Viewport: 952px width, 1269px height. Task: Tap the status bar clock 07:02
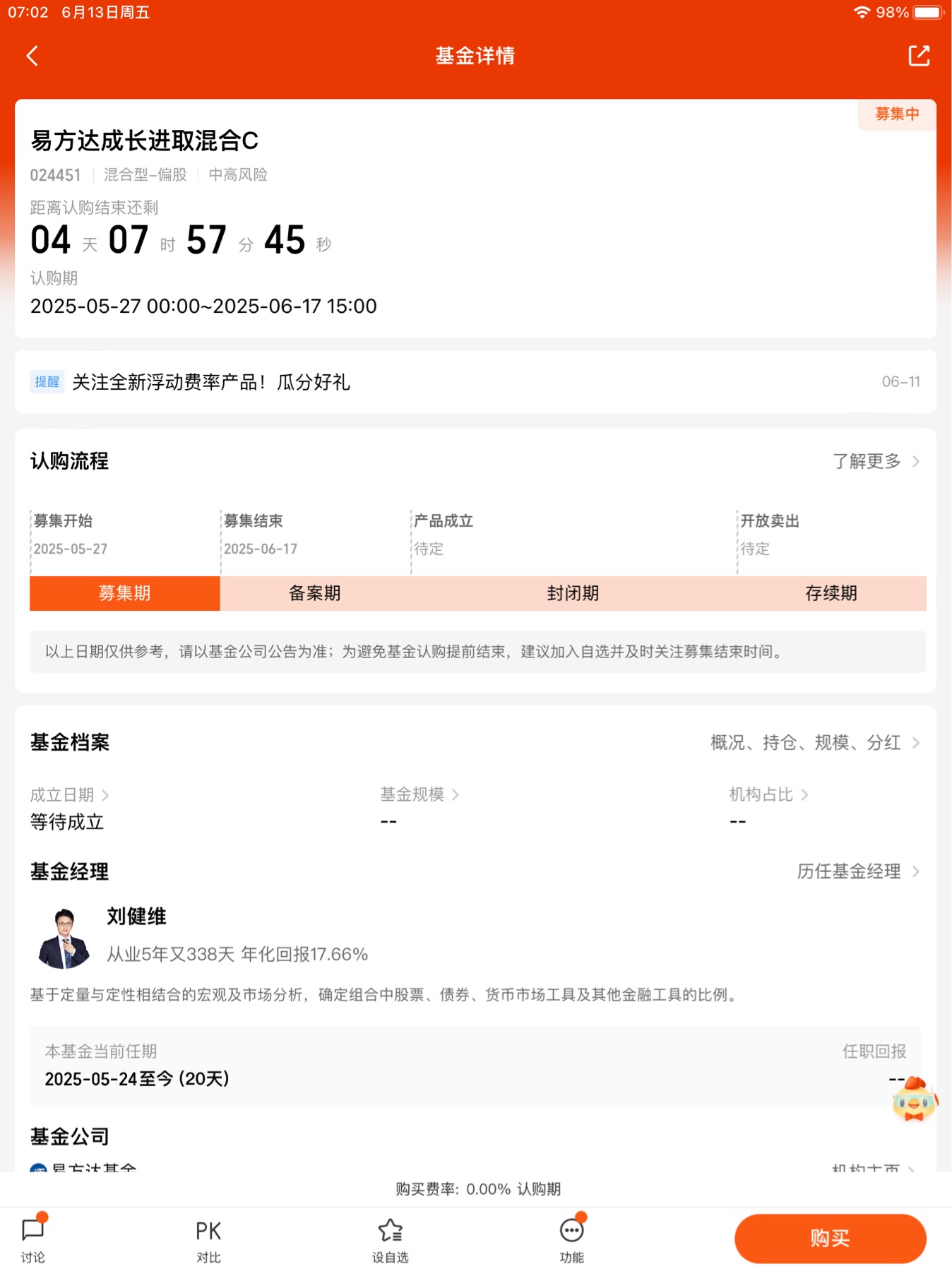[28, 12]
